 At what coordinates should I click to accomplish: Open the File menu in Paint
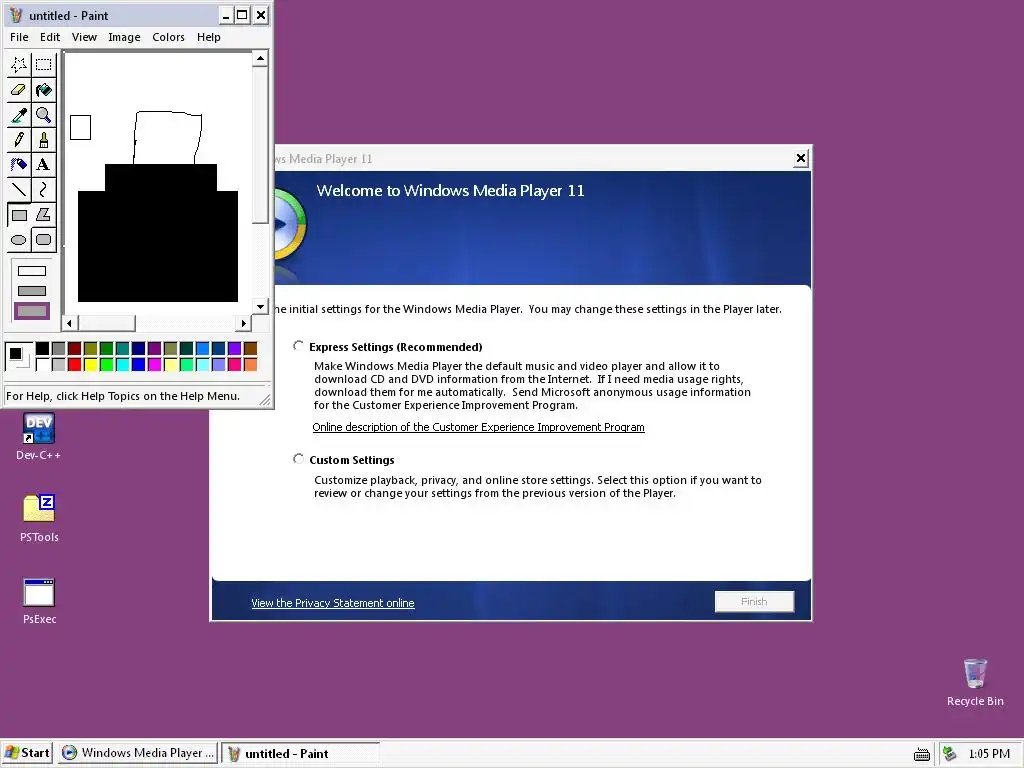[19, 37]
